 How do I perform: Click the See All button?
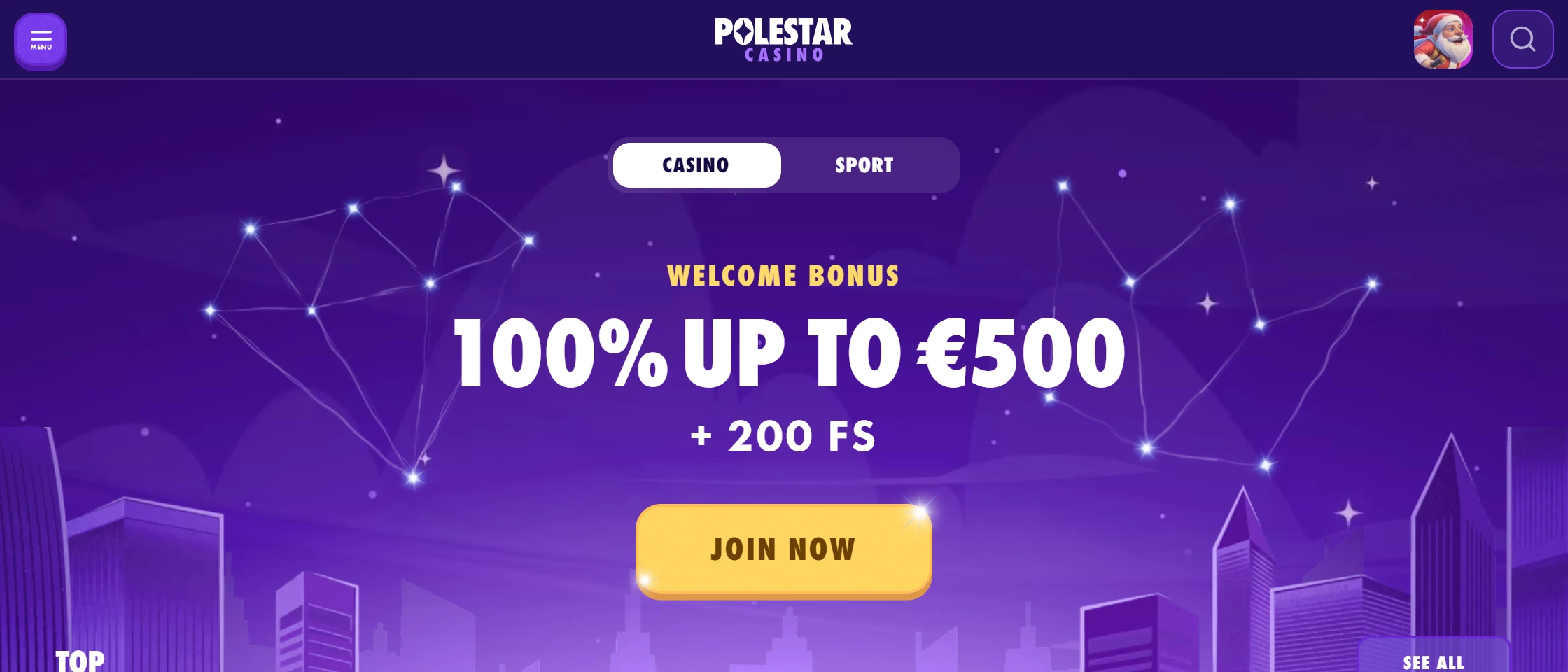click(x=1434, y=661)
